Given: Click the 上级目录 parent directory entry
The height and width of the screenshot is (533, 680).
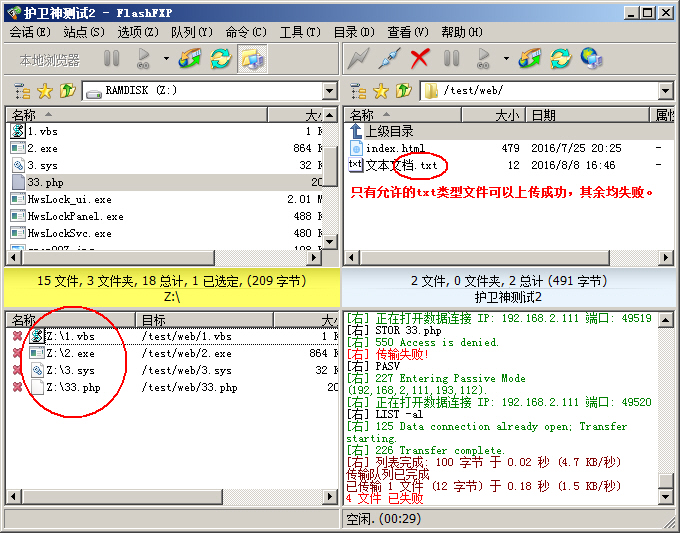Looking at the screenshot, I should pos(388,132).
